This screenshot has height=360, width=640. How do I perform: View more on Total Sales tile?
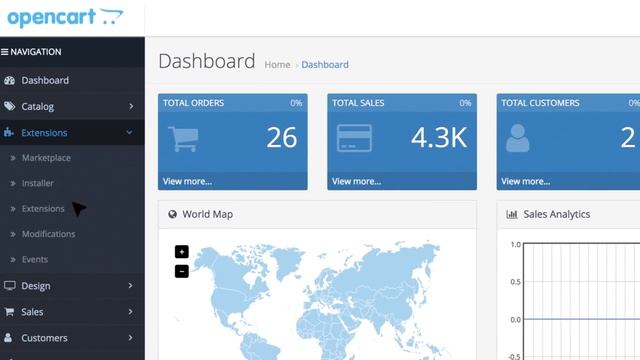point(356,181)
